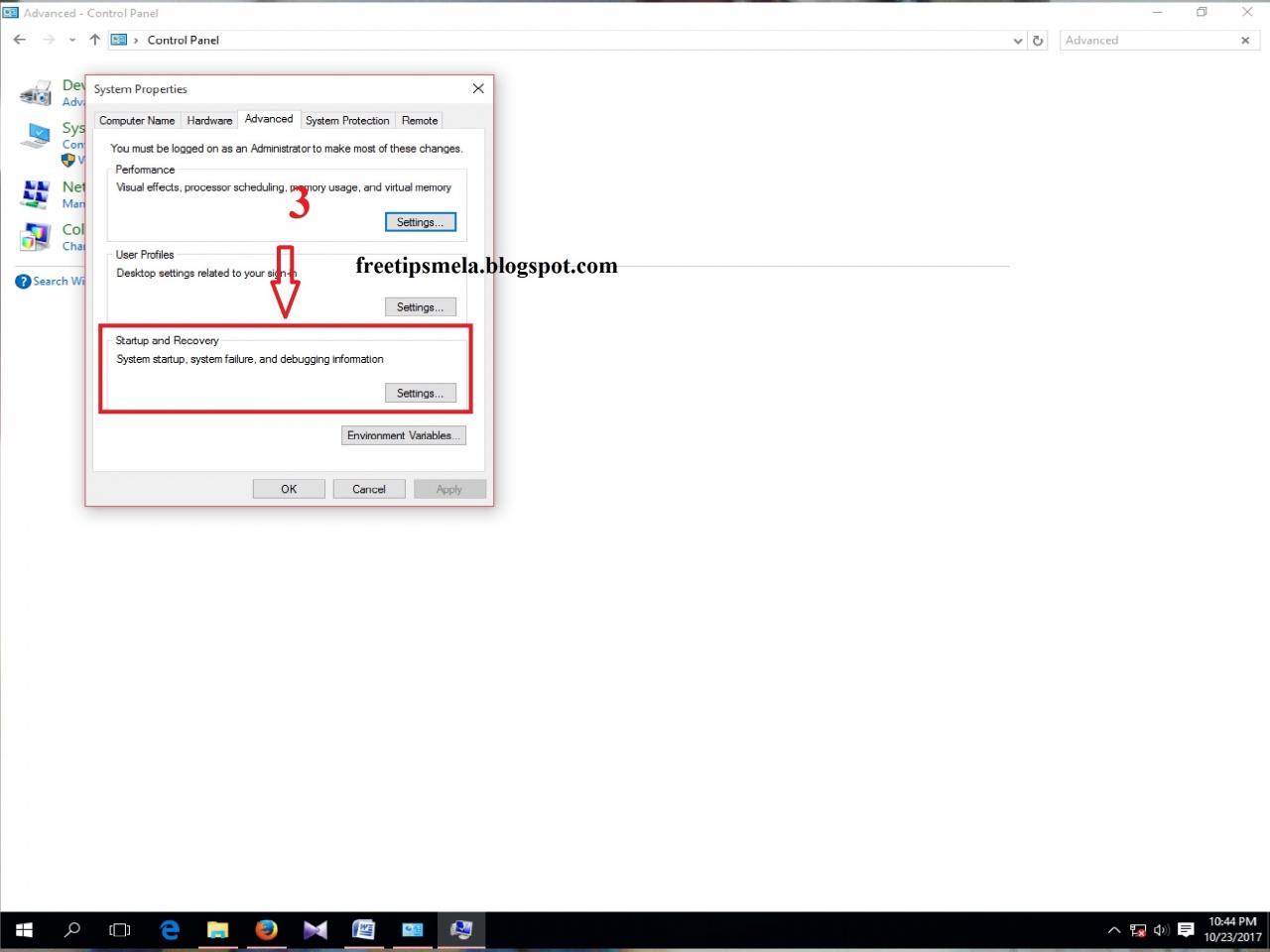This screenshot has height=952, width=1270.
Task: Expand the address bar dropdown arrow
Action: [x=1017, y=40]
